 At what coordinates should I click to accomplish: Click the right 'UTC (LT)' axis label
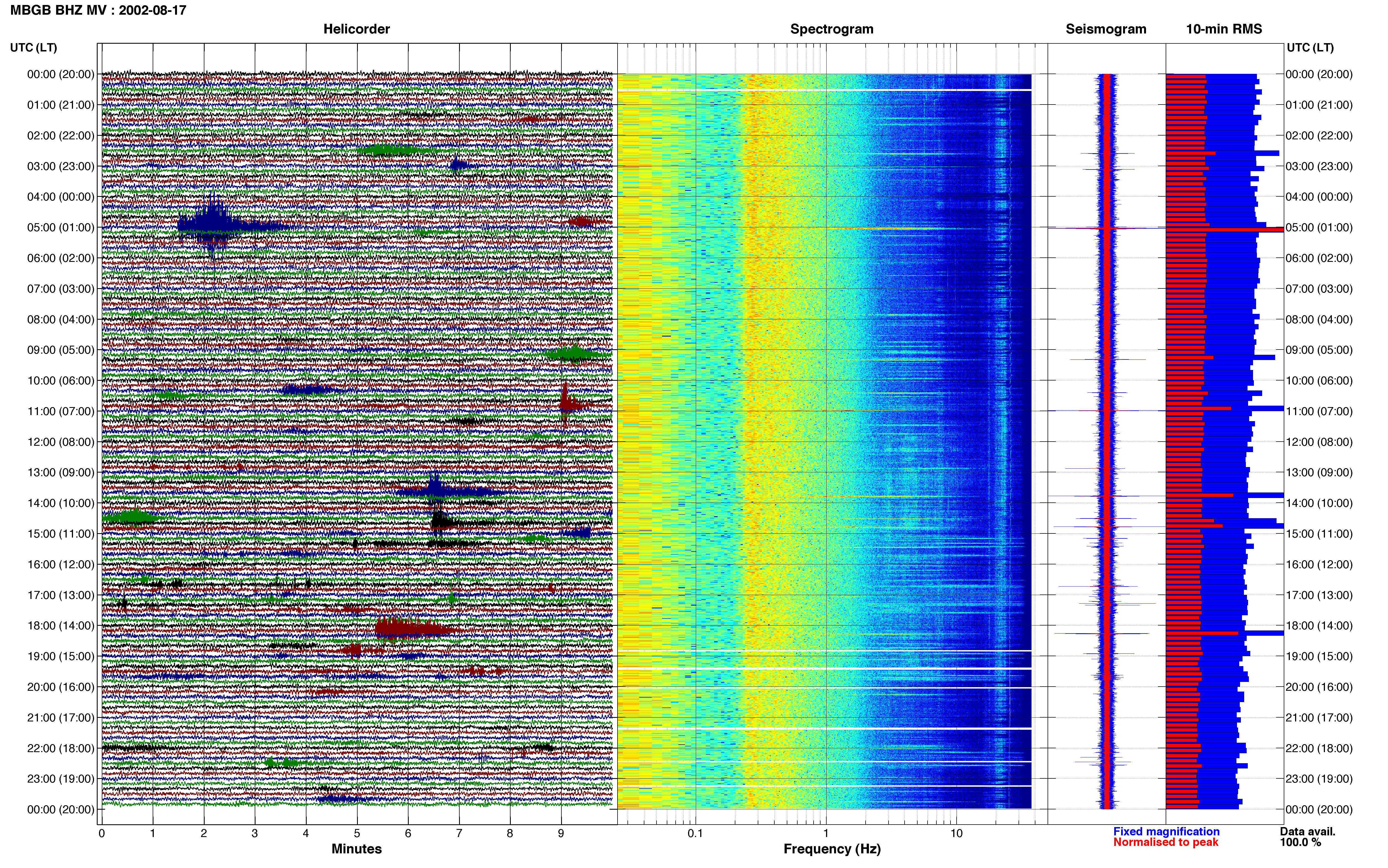pos(1310,48)
